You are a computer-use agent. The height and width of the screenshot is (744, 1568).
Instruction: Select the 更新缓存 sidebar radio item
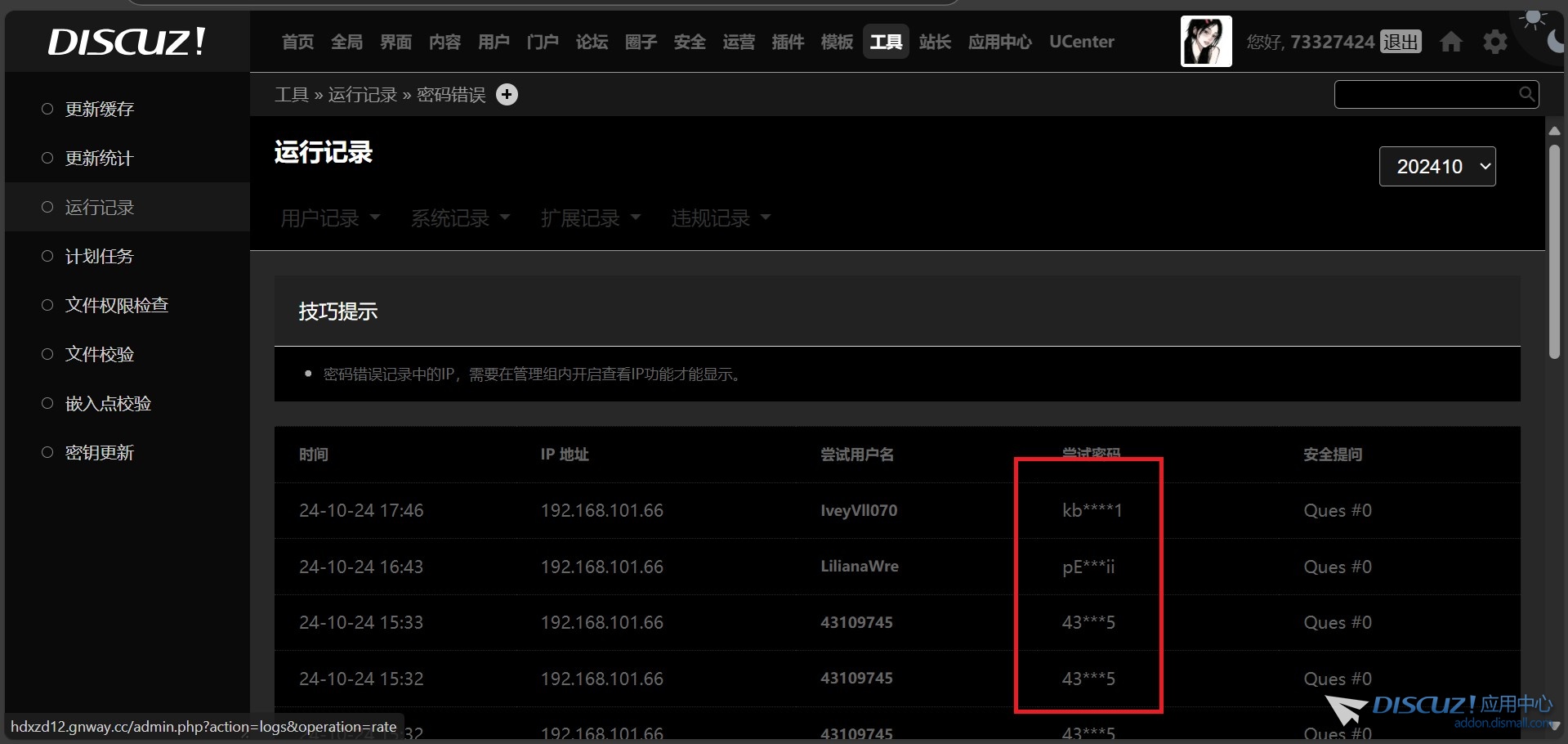tap(47, 109)
